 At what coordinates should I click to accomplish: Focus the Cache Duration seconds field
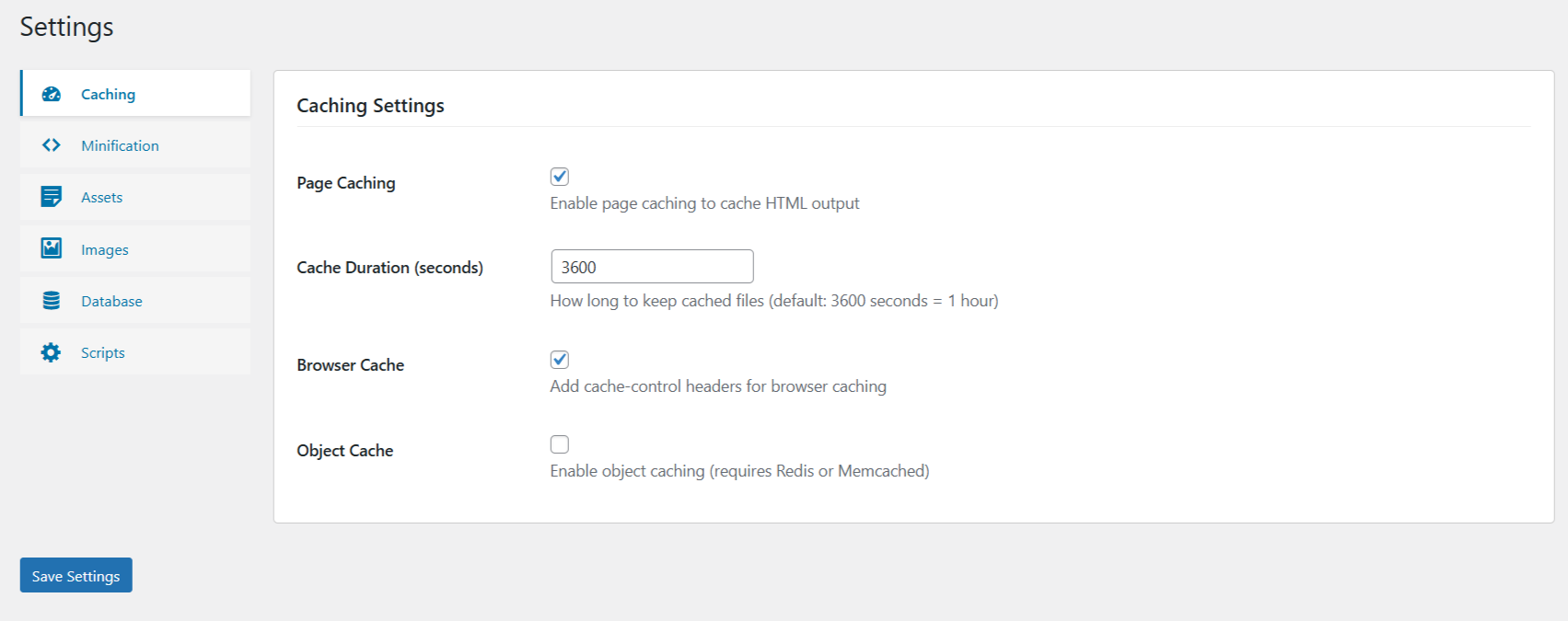click(652, 267)
